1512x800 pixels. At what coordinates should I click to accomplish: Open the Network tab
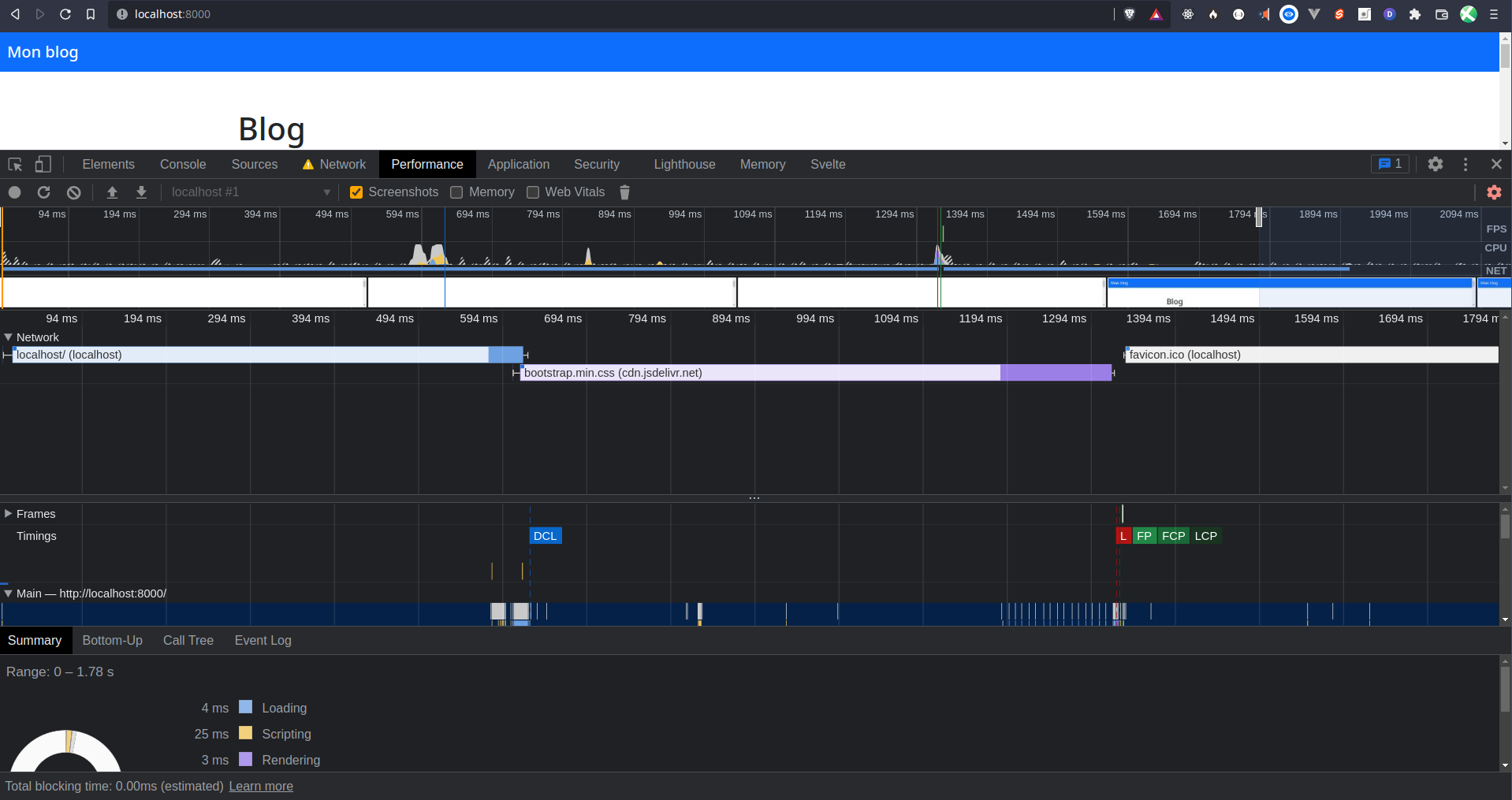click(x=335, y=164)
